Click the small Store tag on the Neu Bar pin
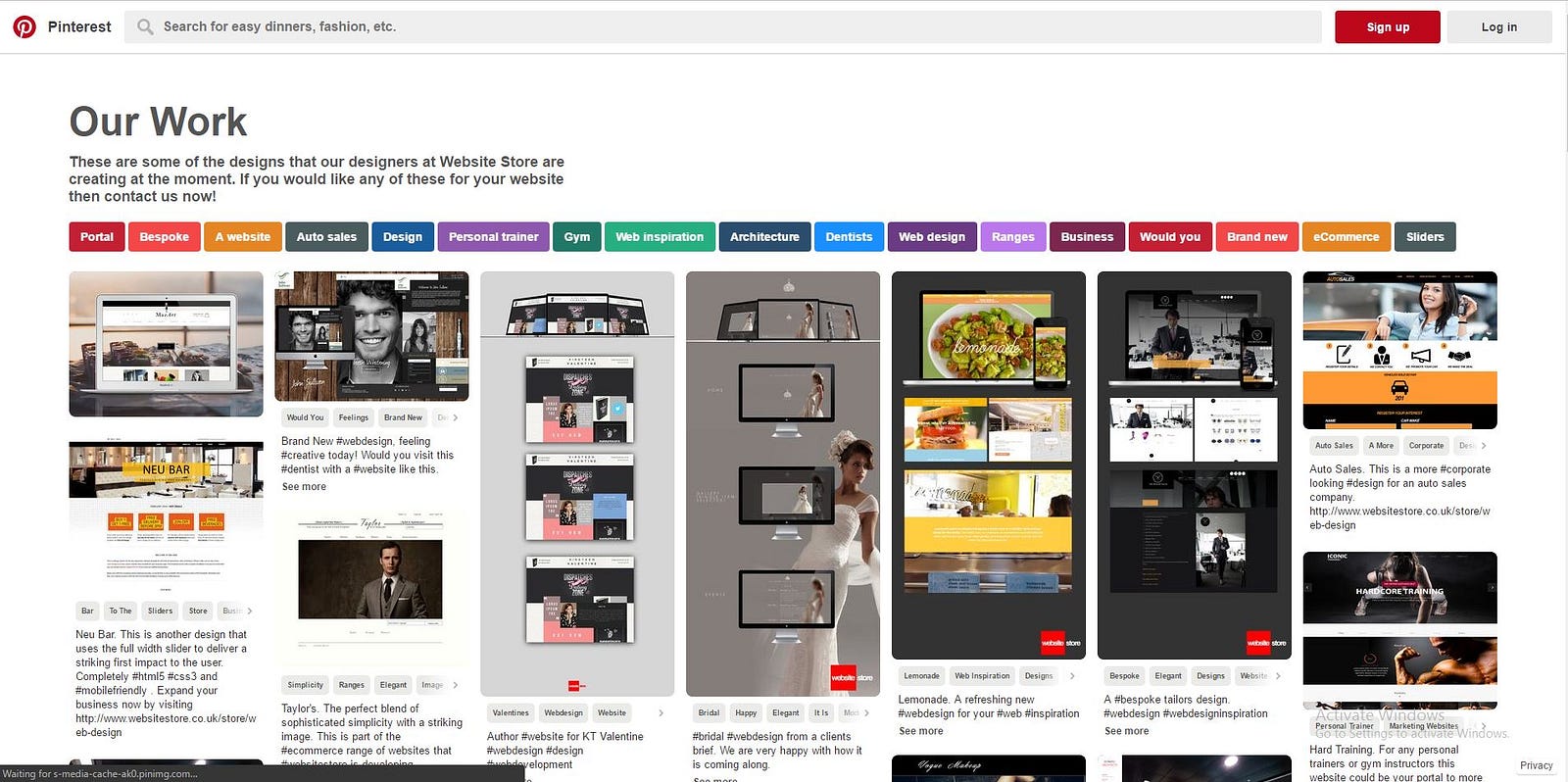This screenshot has width=1568, height=782. coord(198,611)
